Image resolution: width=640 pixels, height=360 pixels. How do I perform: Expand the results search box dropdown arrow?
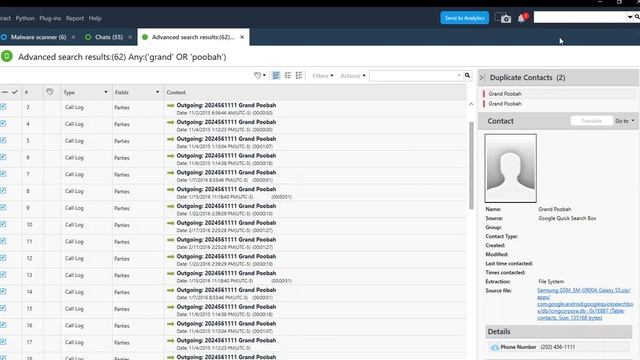[x=459, y=76]
